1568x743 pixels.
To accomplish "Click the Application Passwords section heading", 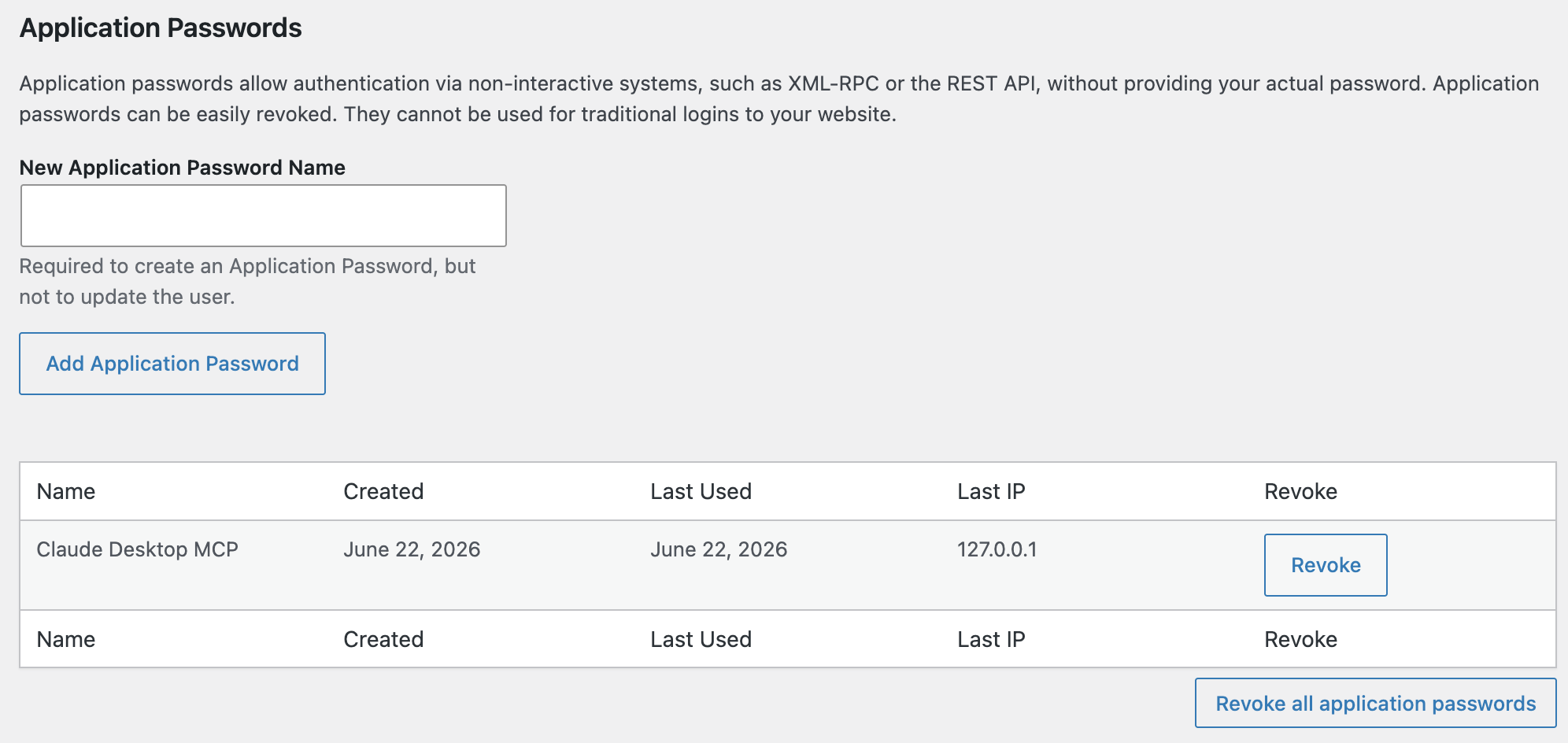I will (x=161, y=28).
